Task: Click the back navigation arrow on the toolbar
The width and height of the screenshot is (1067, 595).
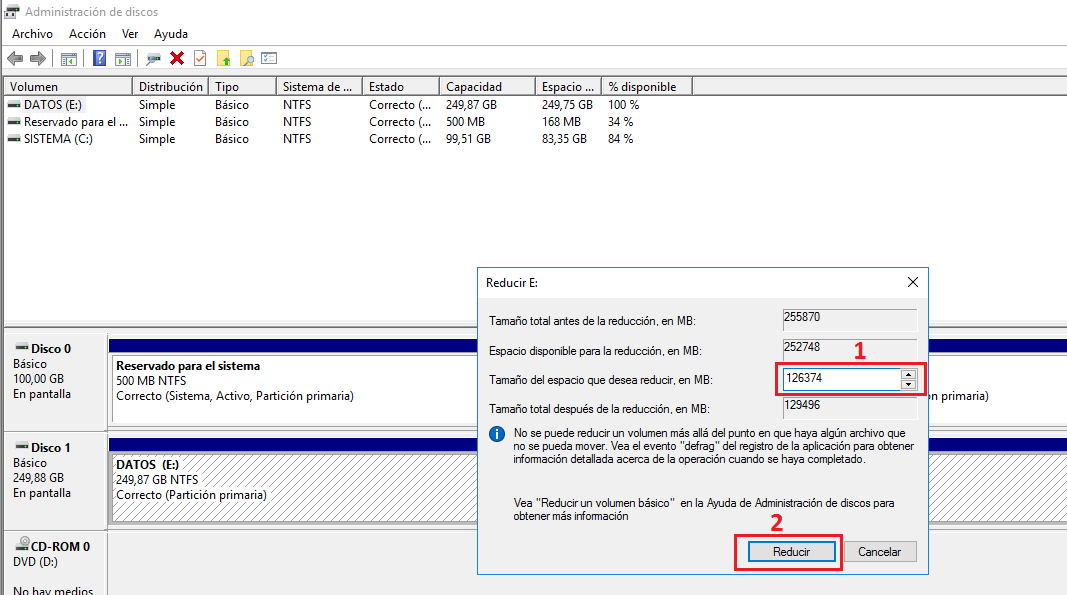Action: [x=14, y=58]
